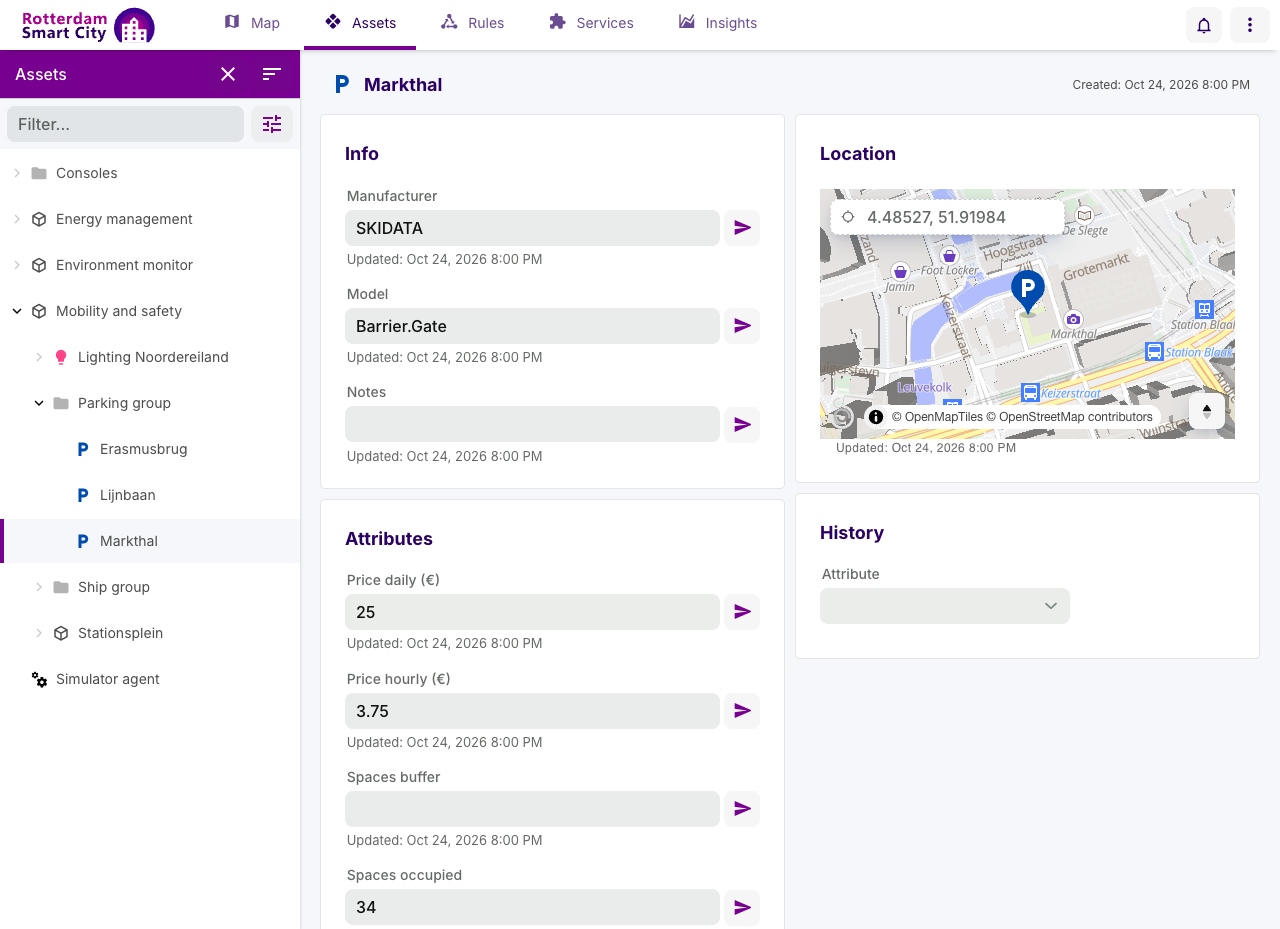Image resolution: width=1280 pixels, height=929 pixels.
Task: Open the notifications bell
Action: coord(1204,25)
